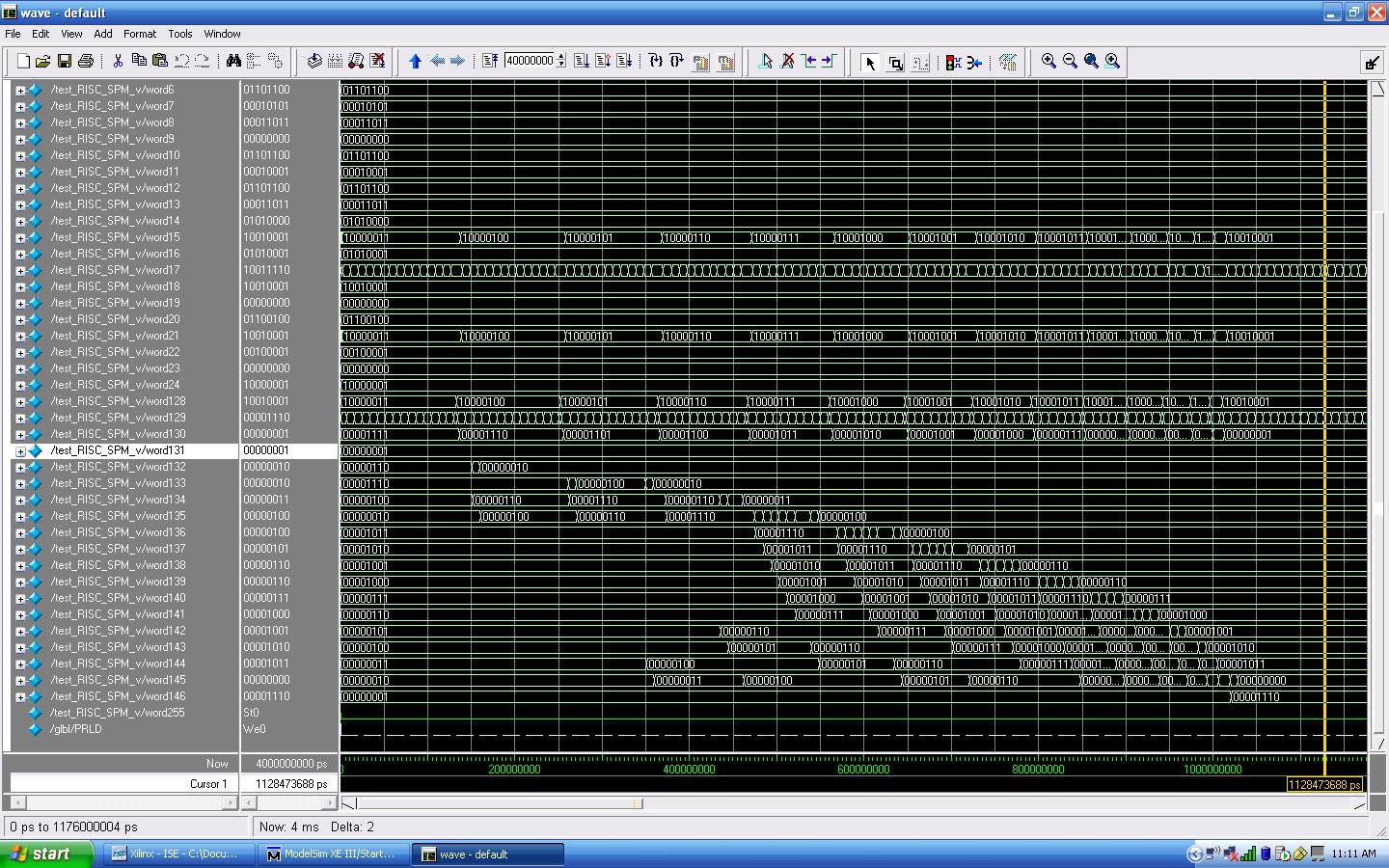
Task: Click the Delete Cursor icon
Action: (787, 61)
